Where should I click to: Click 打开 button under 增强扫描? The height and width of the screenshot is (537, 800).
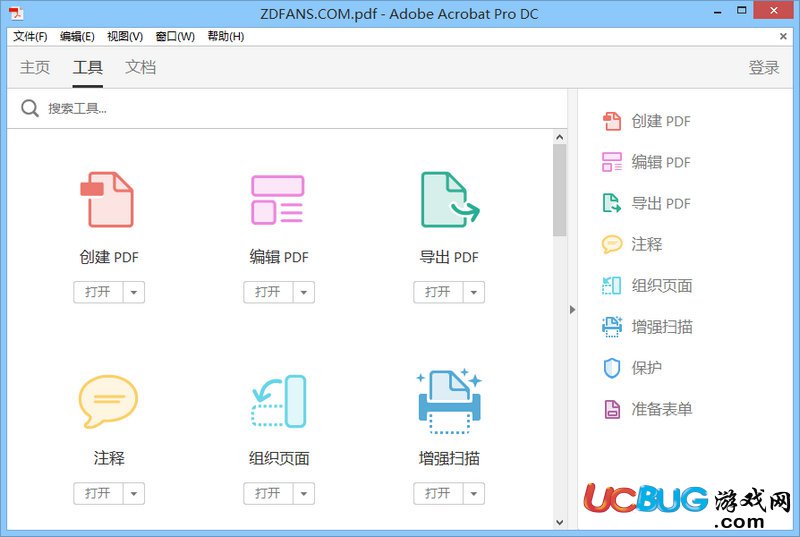coord(438,494)
